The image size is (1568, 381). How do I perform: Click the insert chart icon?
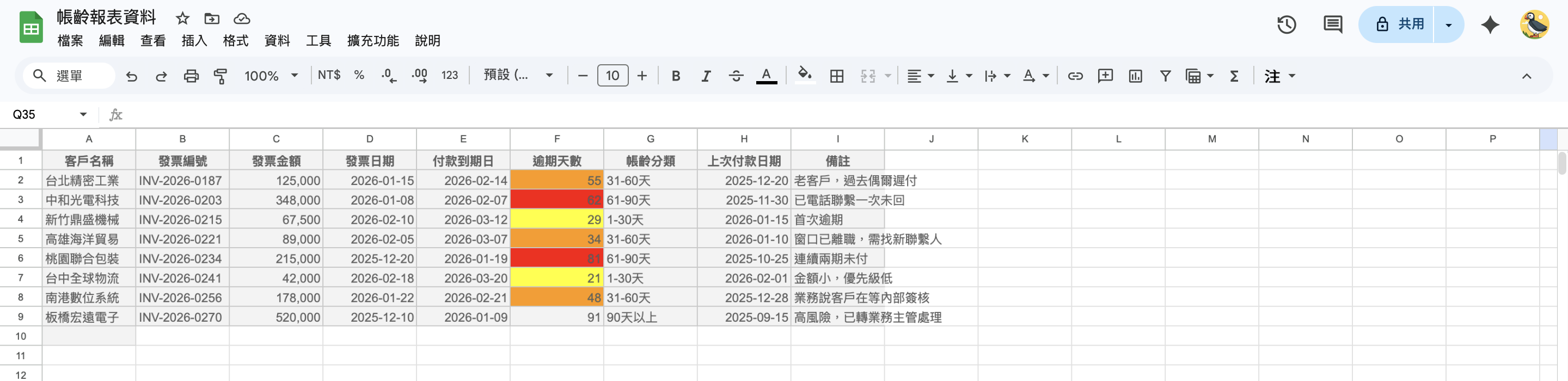click(x=1135, y=76)
